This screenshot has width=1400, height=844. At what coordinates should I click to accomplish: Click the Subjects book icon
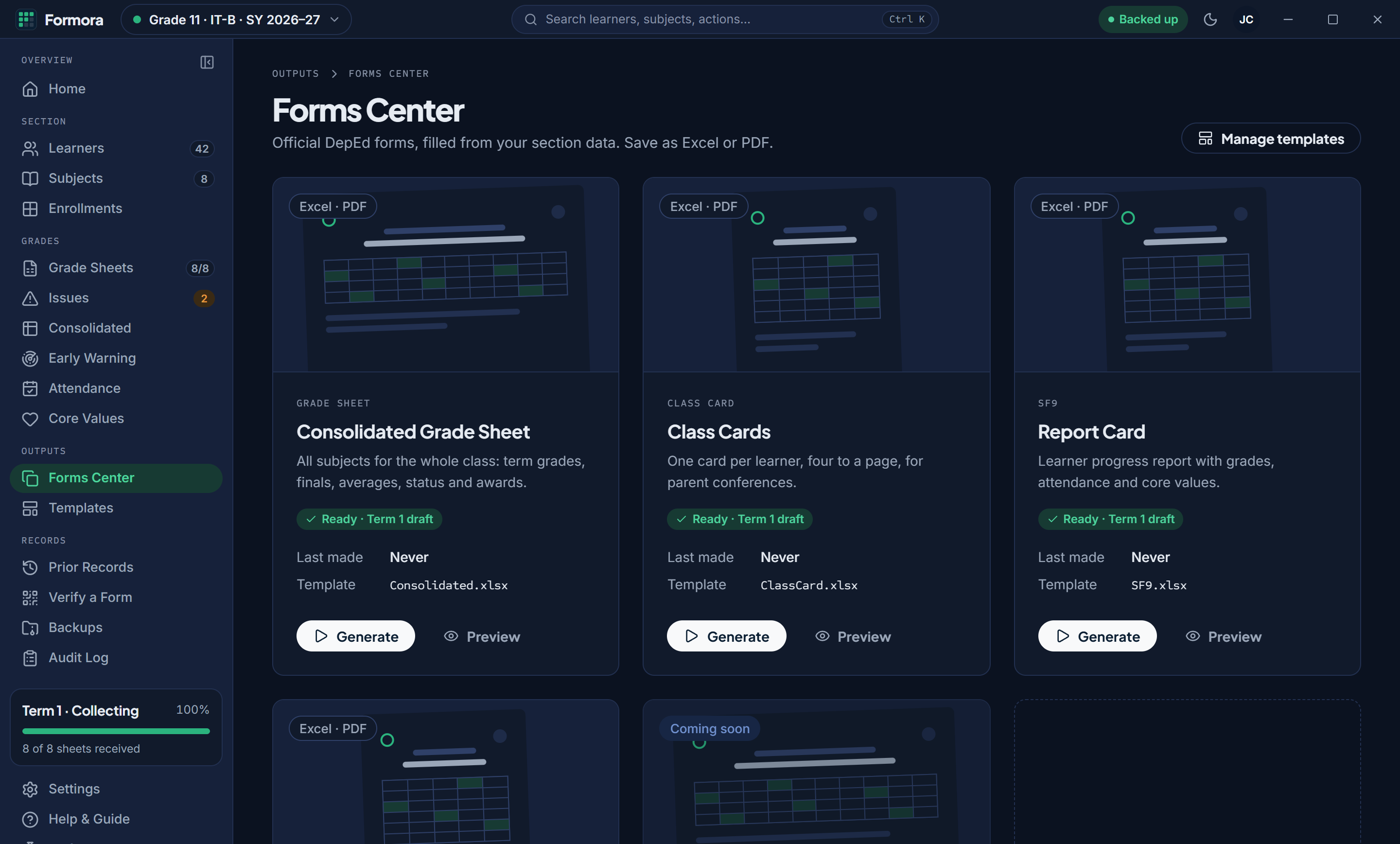[x=30, y=178]
